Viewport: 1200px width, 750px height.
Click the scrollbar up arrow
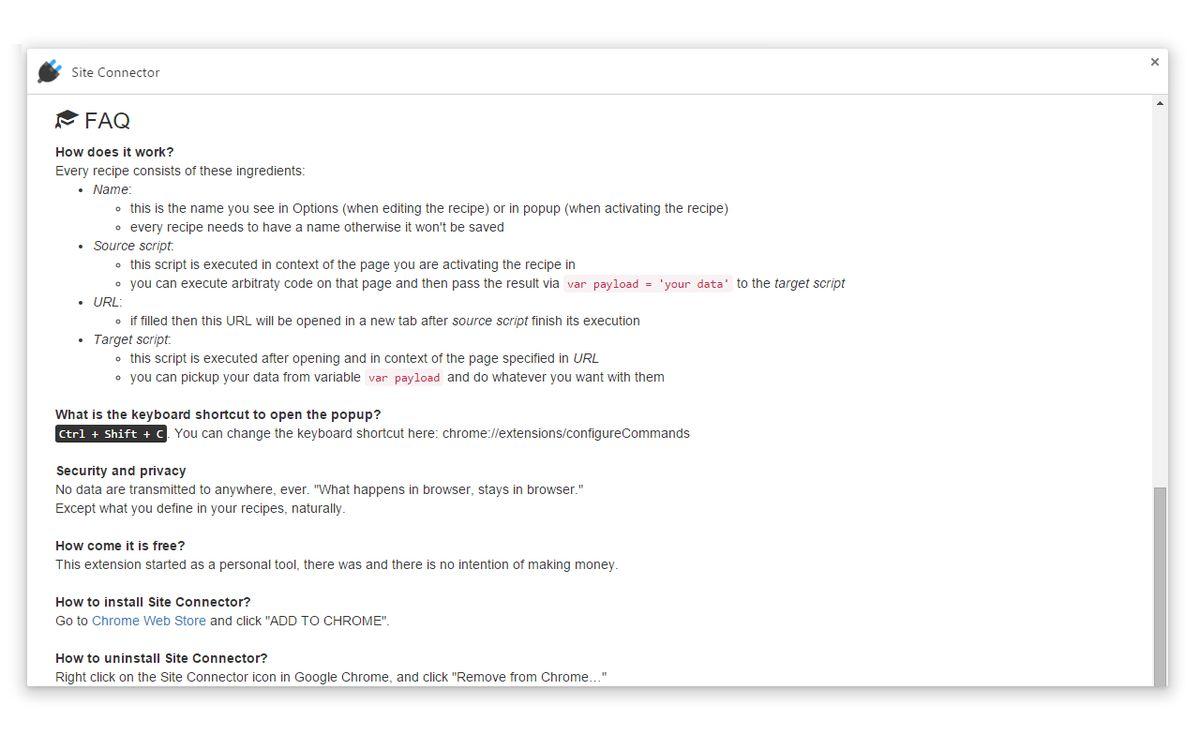pyautogui.click(x=1160, y=103)
